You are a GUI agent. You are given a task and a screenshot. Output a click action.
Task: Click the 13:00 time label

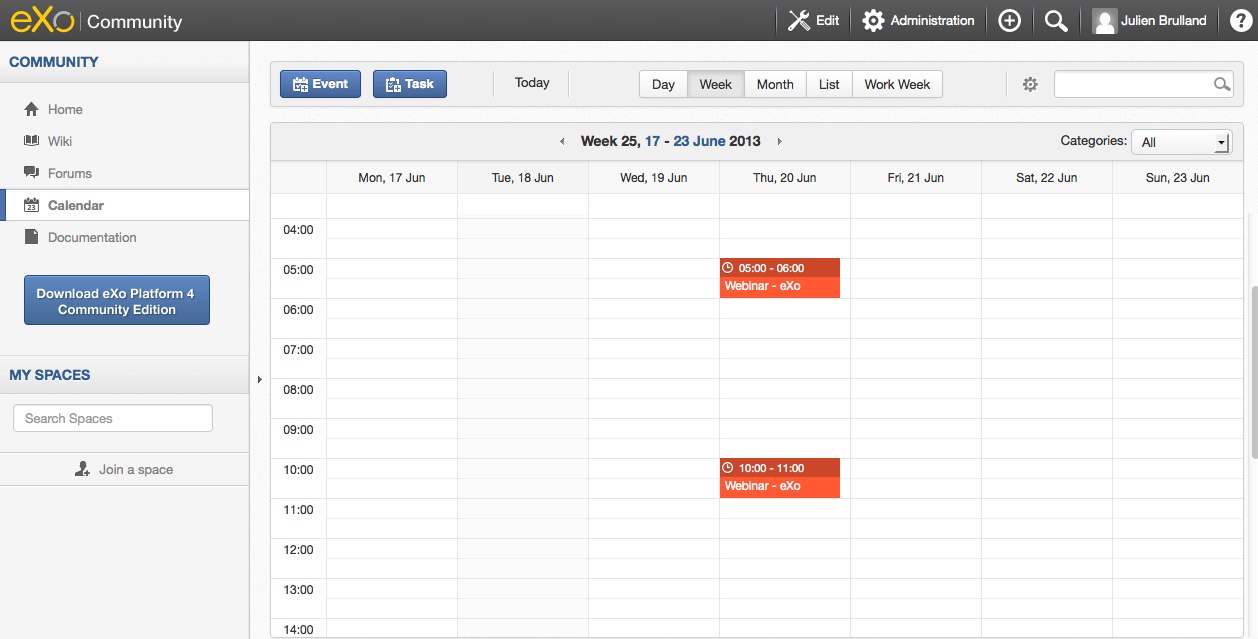(x=298, y=590)
